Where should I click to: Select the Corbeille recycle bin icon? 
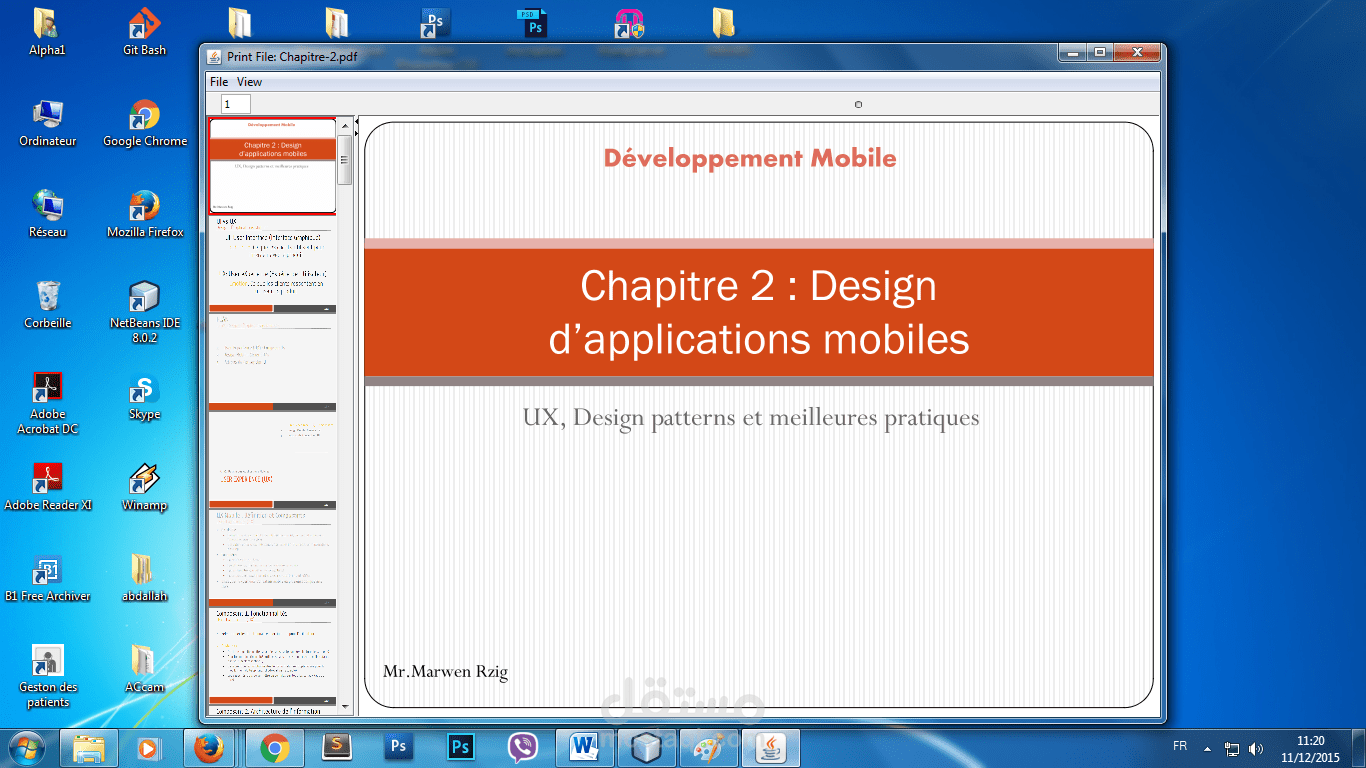[47, 305]
